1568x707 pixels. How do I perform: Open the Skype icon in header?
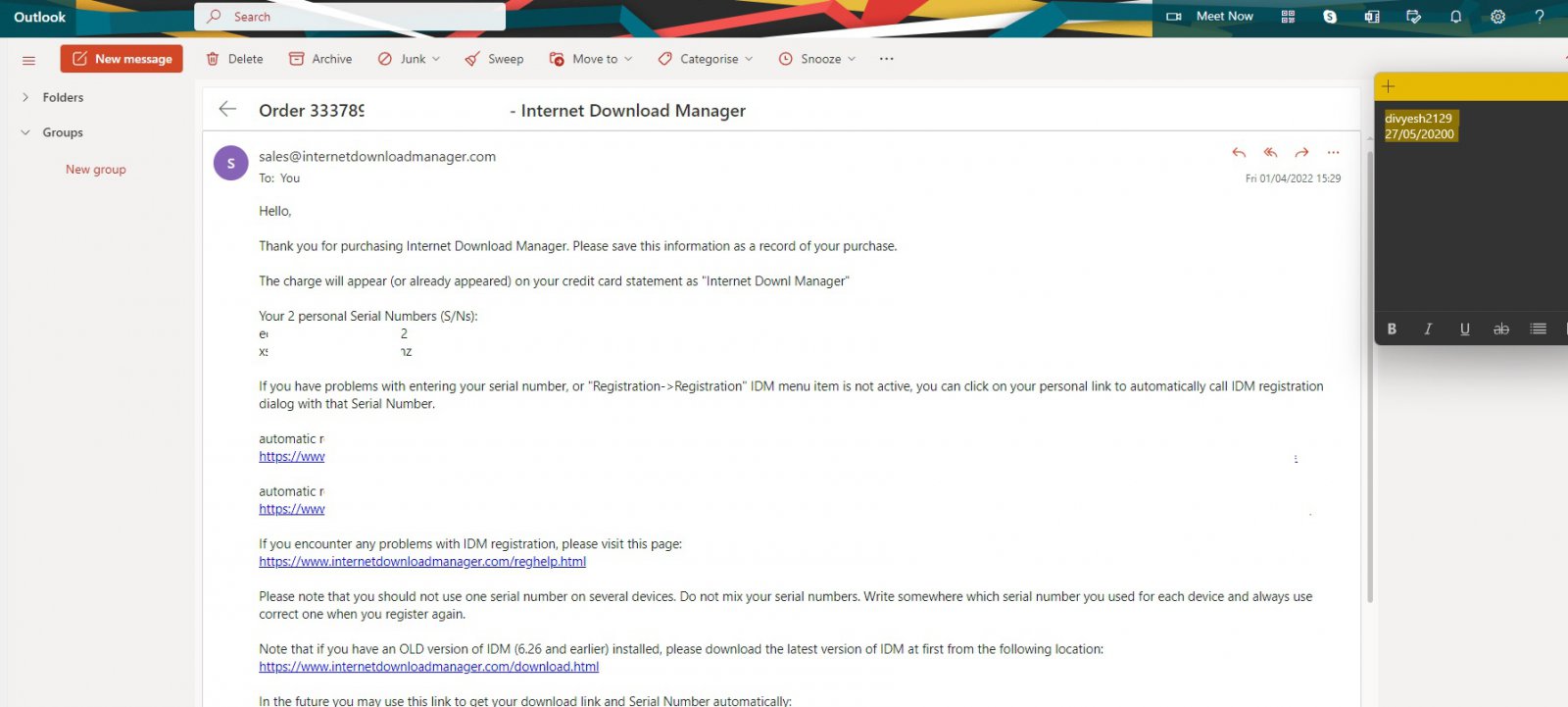[1330, 17]
